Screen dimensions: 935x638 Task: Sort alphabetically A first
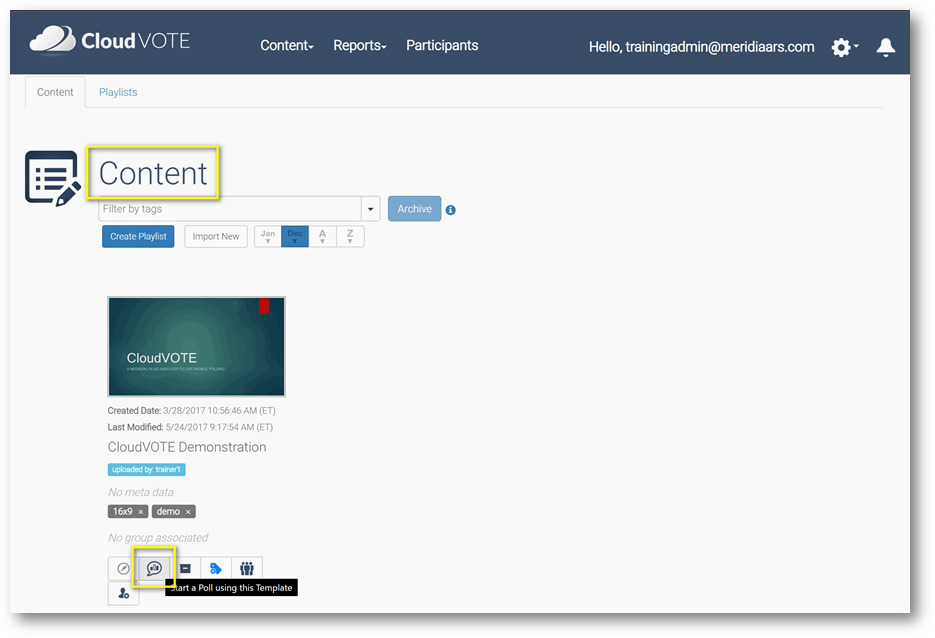pyautogui.click(x=323, y=236)
